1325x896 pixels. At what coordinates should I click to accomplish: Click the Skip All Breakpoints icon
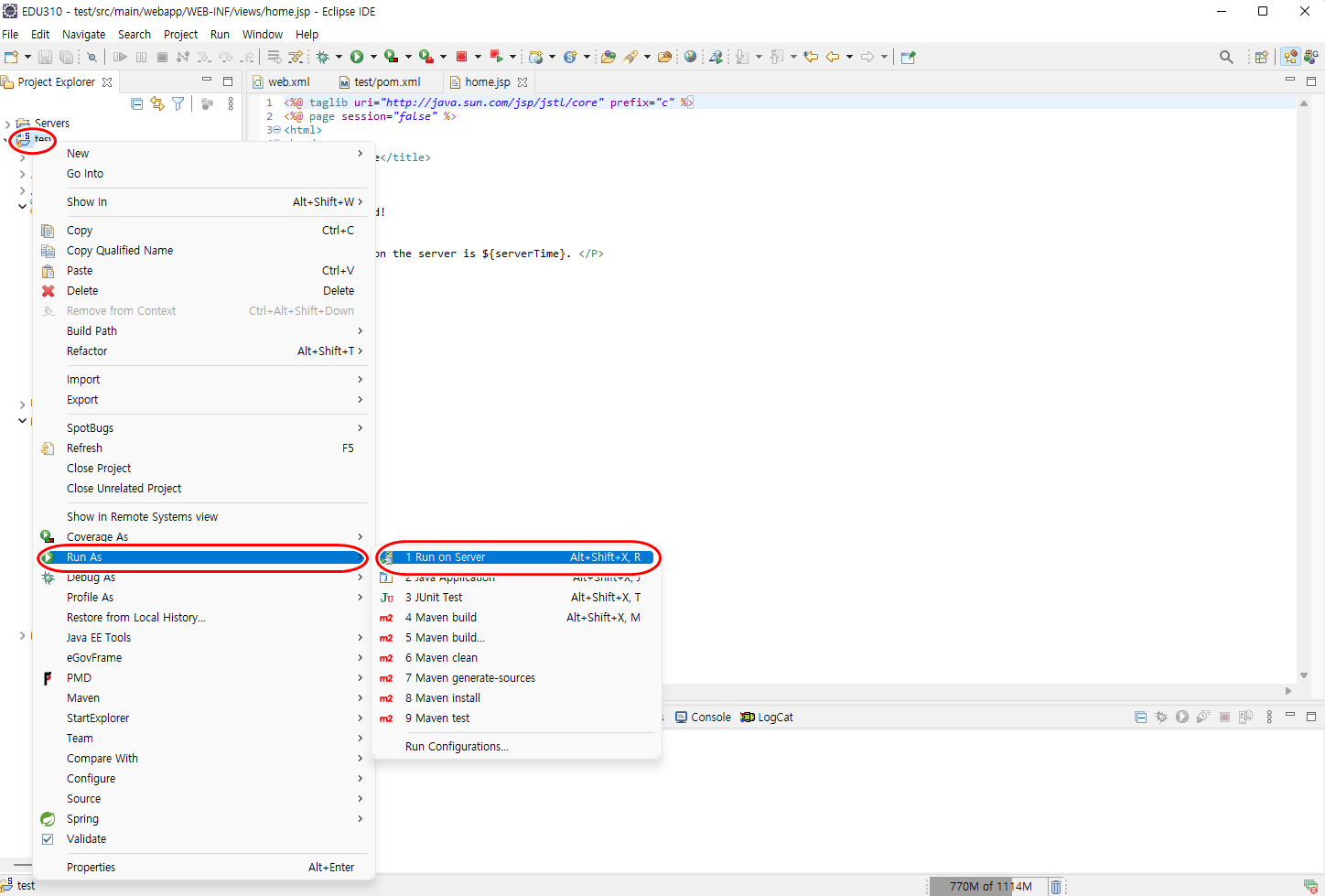tap(92, 57)
